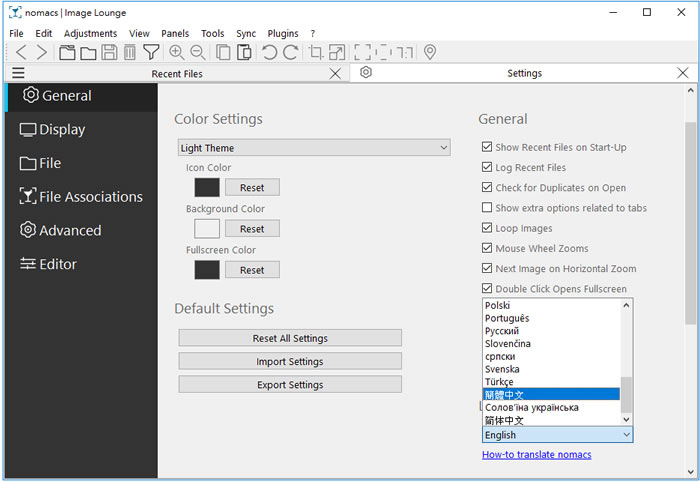The height and width of the screenshot is (482, 700).
Task: Click the Copy toolbar icon
Action: [223, 52]
